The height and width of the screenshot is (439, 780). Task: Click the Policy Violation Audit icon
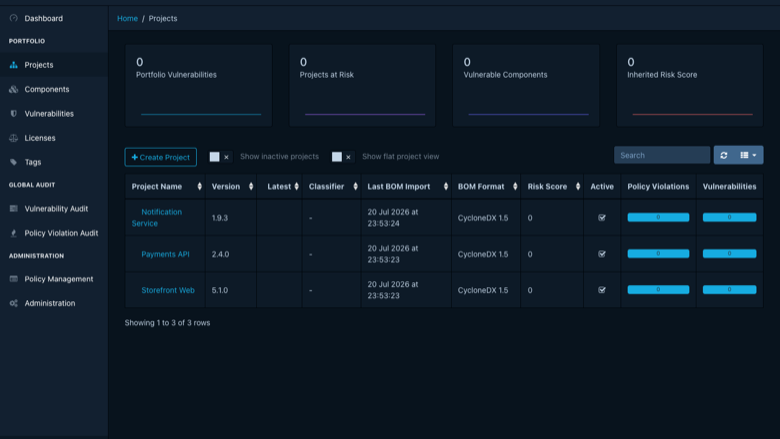13,233
